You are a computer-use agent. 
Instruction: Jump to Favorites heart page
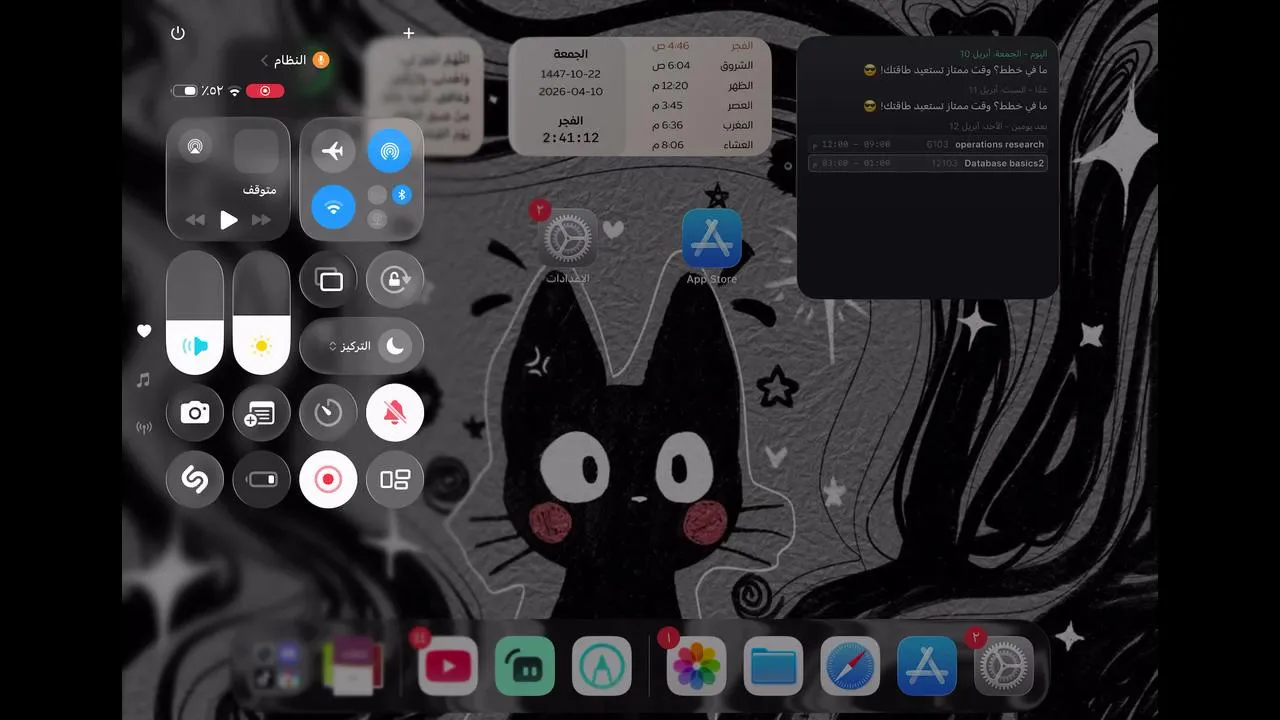tap(144, 331)
